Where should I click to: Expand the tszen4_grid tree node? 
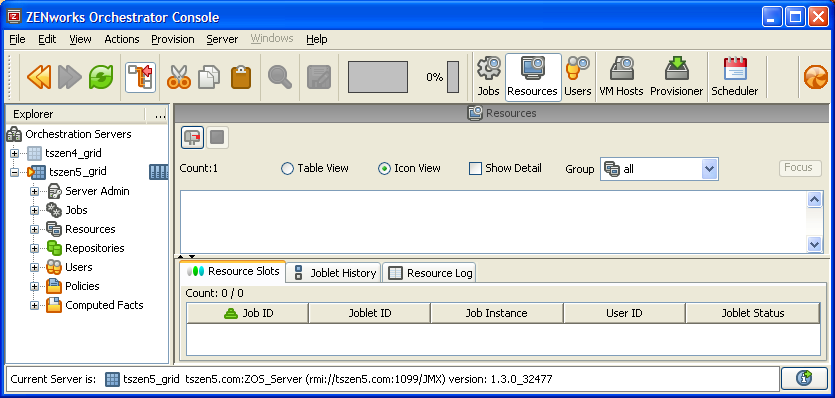(x=14, y=153)
